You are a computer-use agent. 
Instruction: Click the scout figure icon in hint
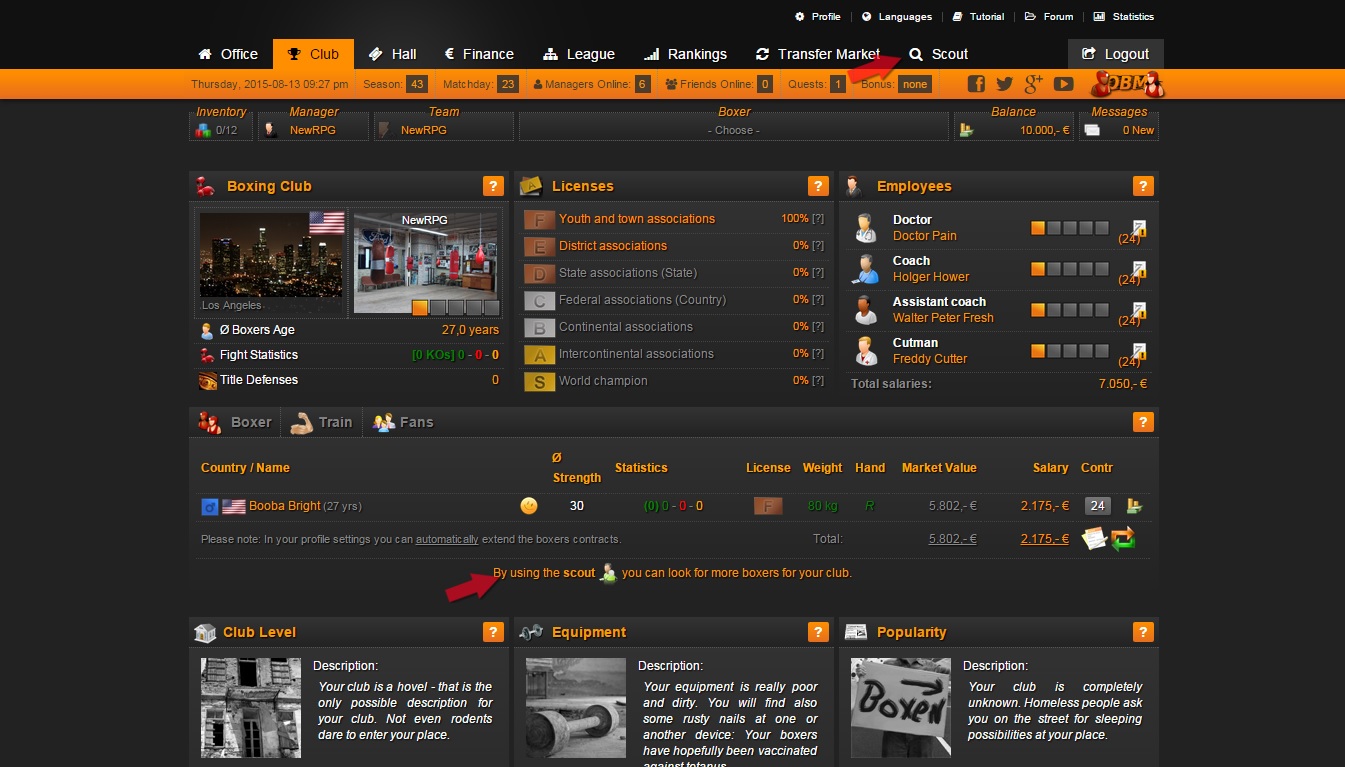click(x=607, y=573)
